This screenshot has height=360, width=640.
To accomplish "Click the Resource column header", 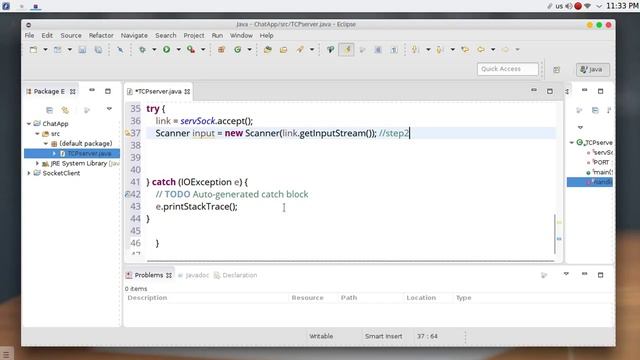I will (x=307, y=298).
